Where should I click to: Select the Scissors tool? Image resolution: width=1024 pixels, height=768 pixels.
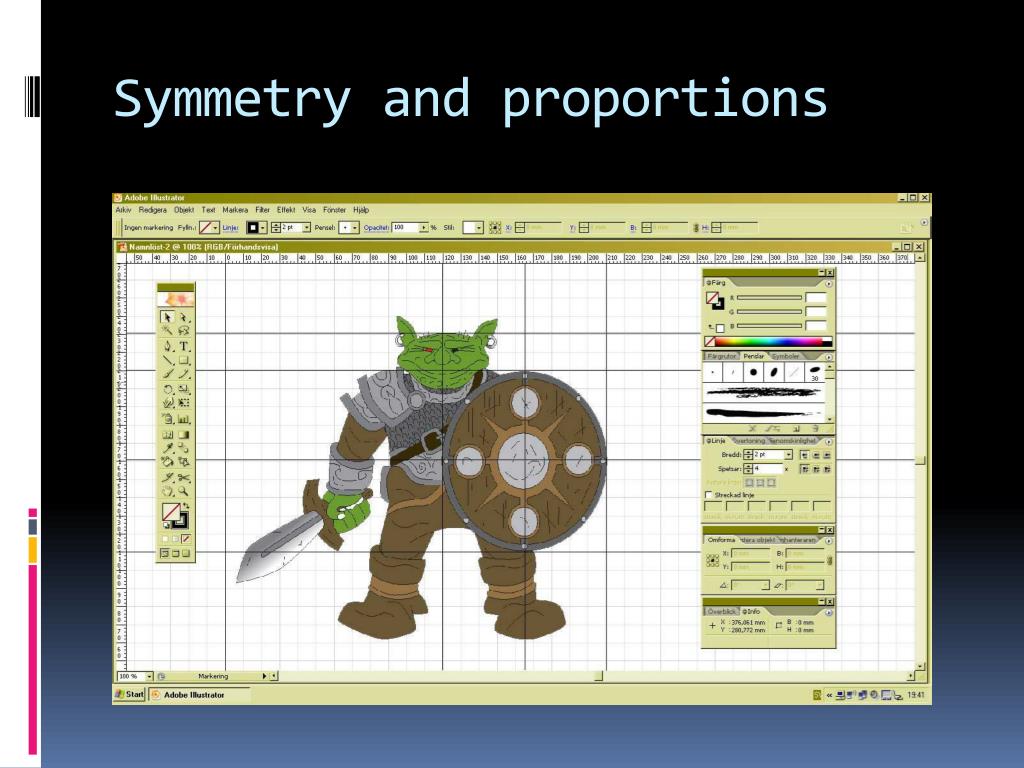(x=184, y=477)
